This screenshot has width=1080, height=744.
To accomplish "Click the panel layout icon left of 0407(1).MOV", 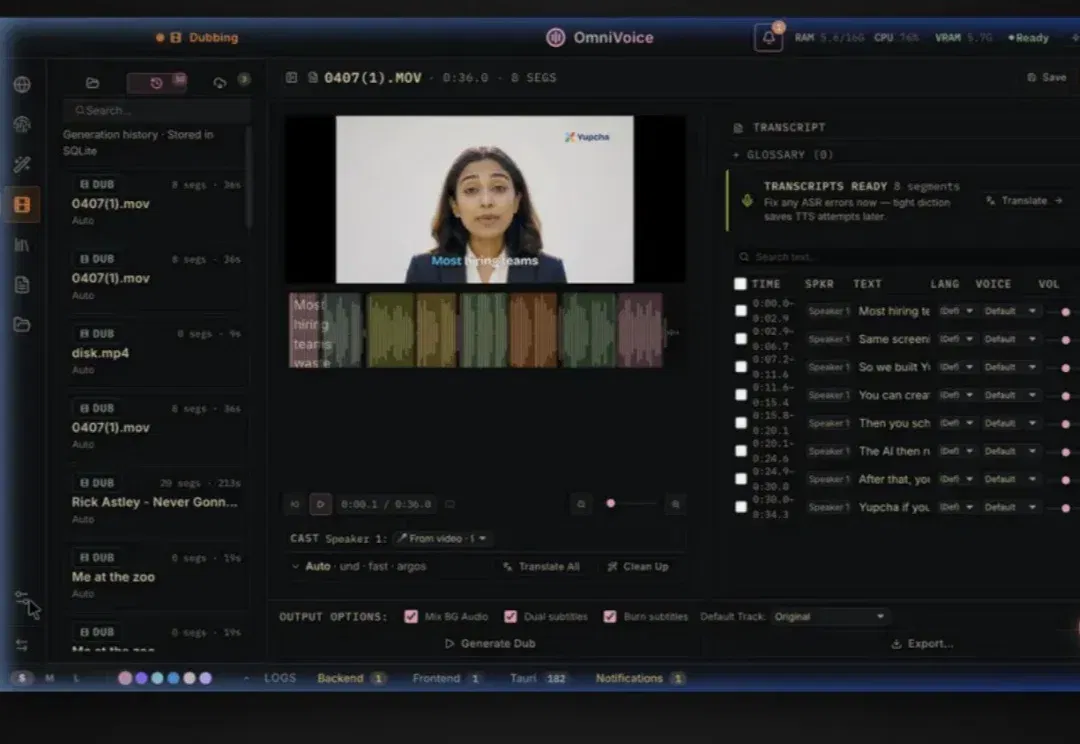I will pyautogui.click(x=292, y=78).
